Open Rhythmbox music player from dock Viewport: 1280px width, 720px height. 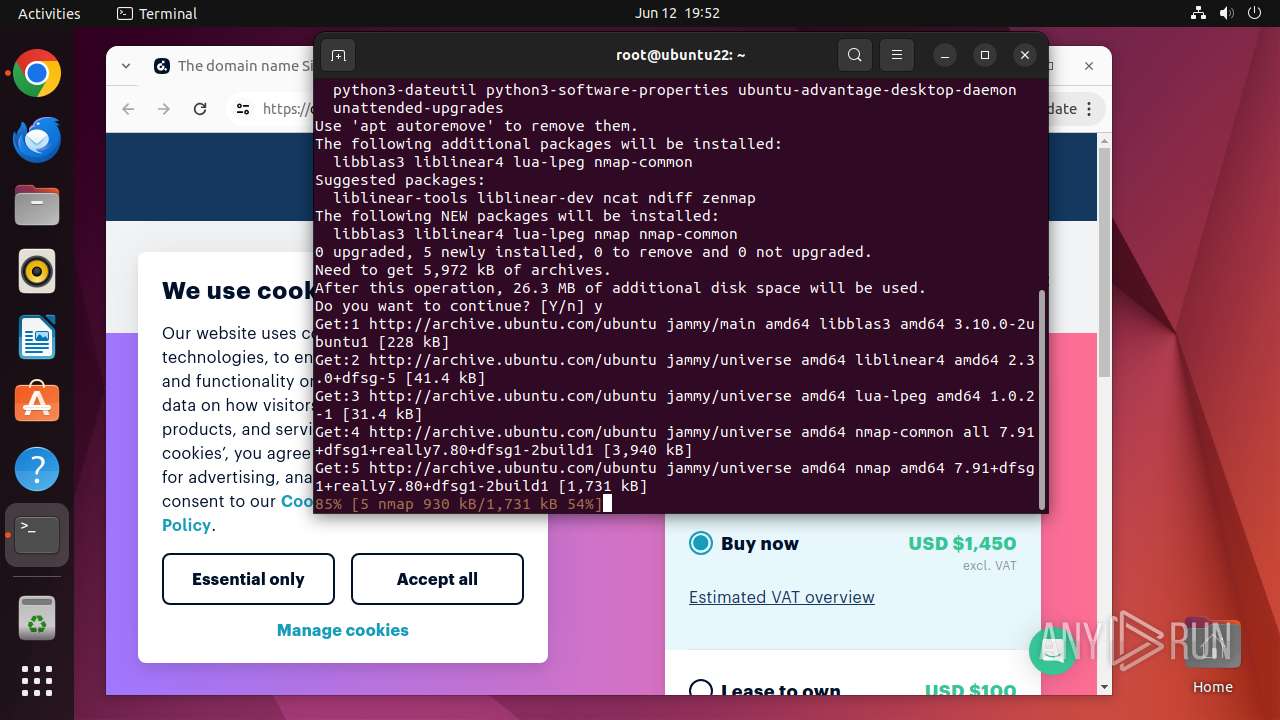click(x=37, y=271)
